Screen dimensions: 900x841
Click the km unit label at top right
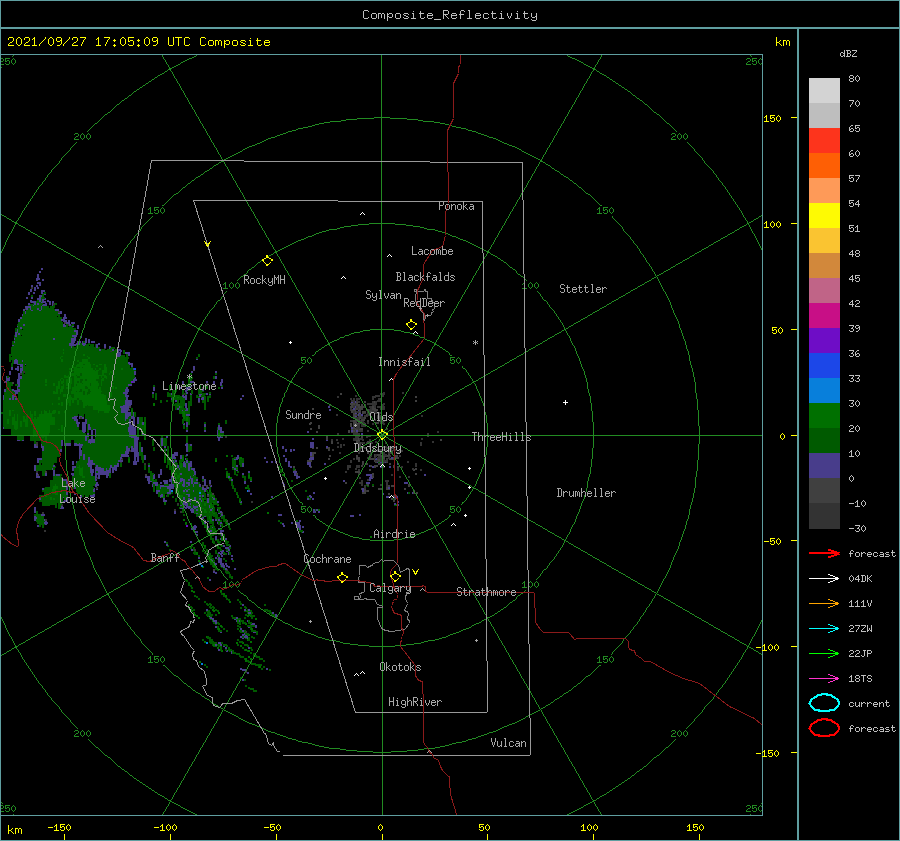[782, 42]
